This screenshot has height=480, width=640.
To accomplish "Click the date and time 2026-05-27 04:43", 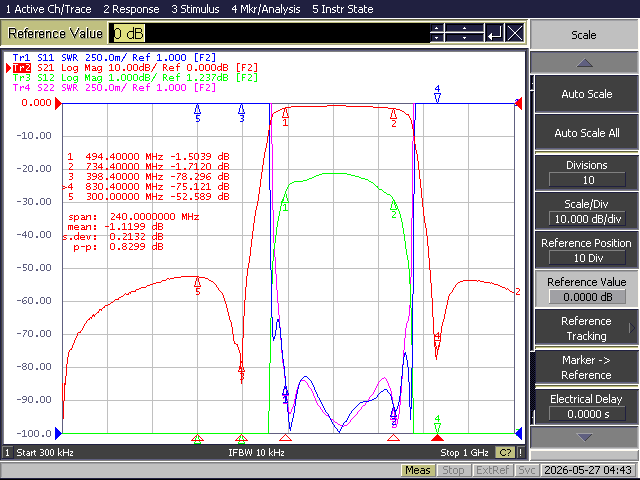I will [588, 471].
